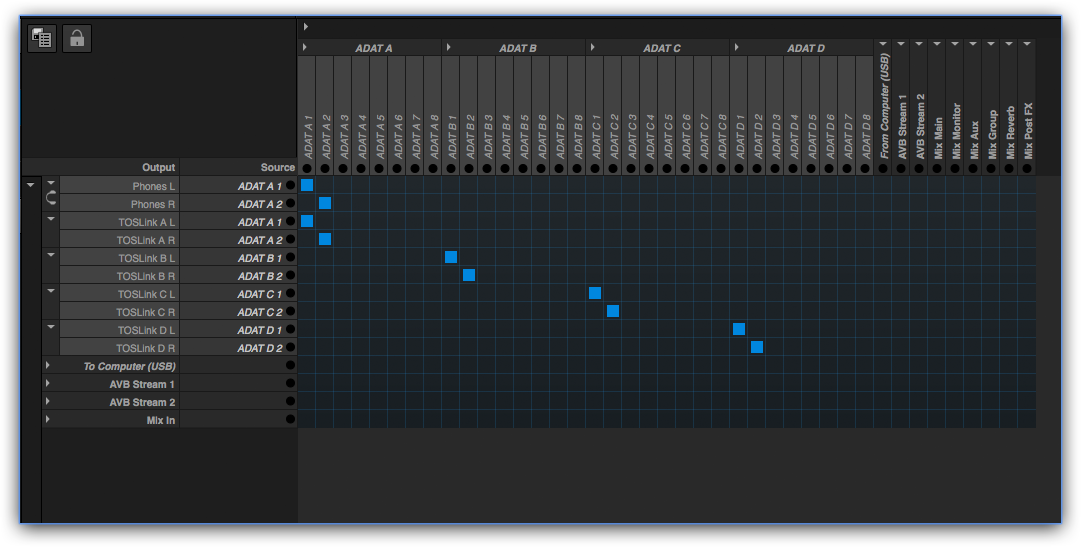
Task: Click the ADAT B group header
Action: pyautogui.click(x=518, y=48)
